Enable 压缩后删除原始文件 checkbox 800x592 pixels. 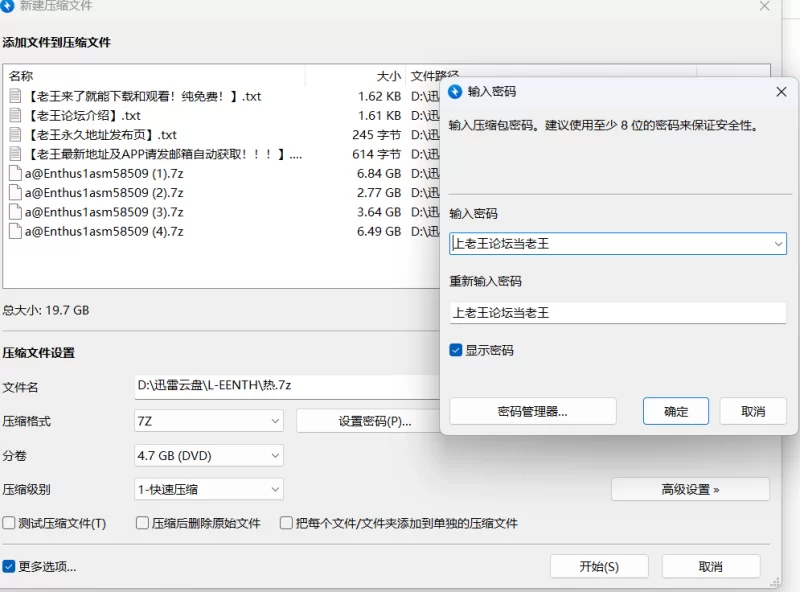[142, 523]
